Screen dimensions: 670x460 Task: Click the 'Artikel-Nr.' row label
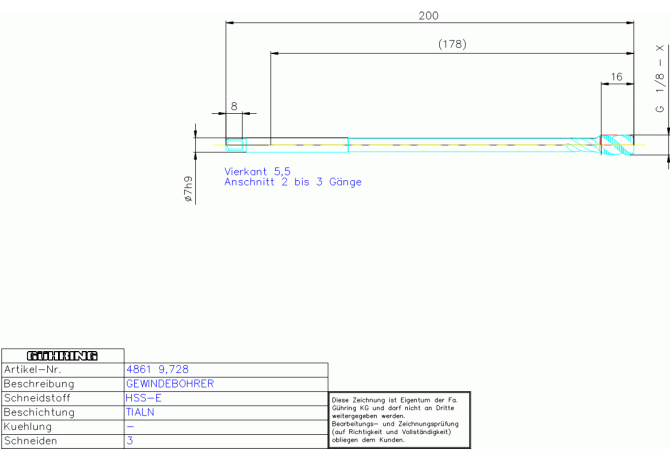(x=32, y=369)
